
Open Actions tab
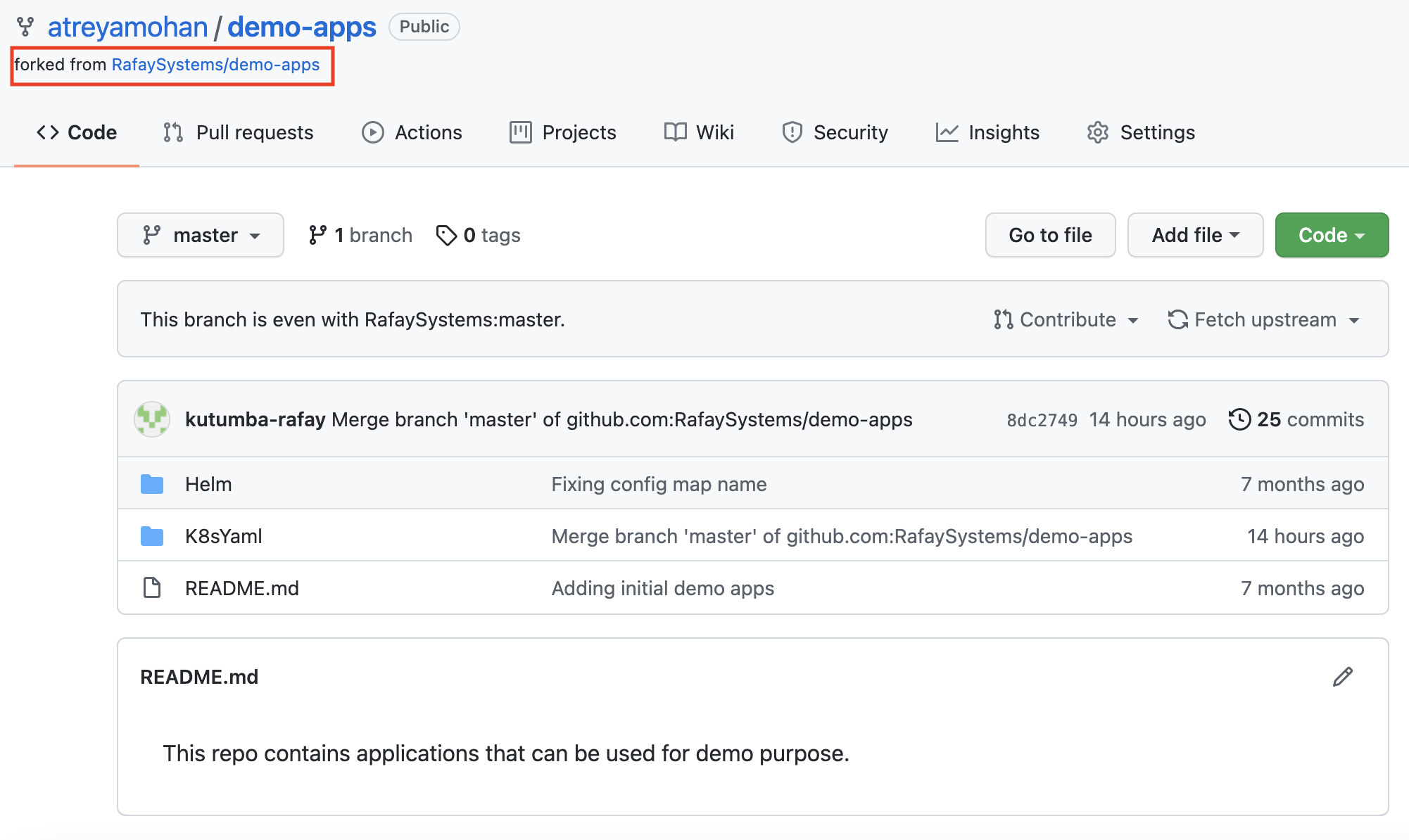click(413, 131)
